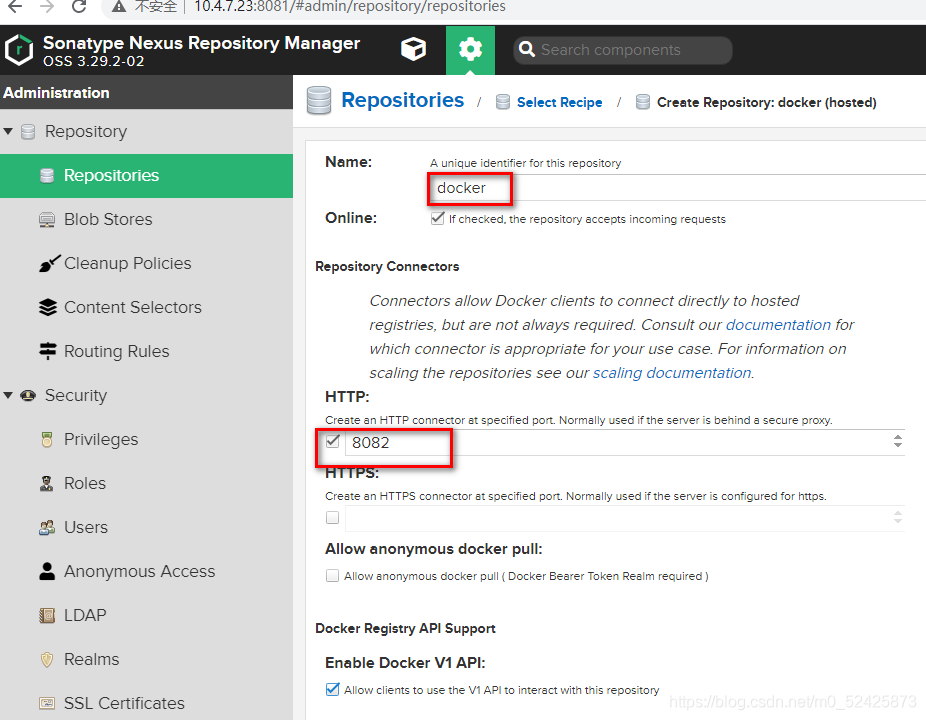Open Blob Stores in the sidebar
Image resolution: width=926 pixels, height=720 pixels.
[x=146, y=220]
